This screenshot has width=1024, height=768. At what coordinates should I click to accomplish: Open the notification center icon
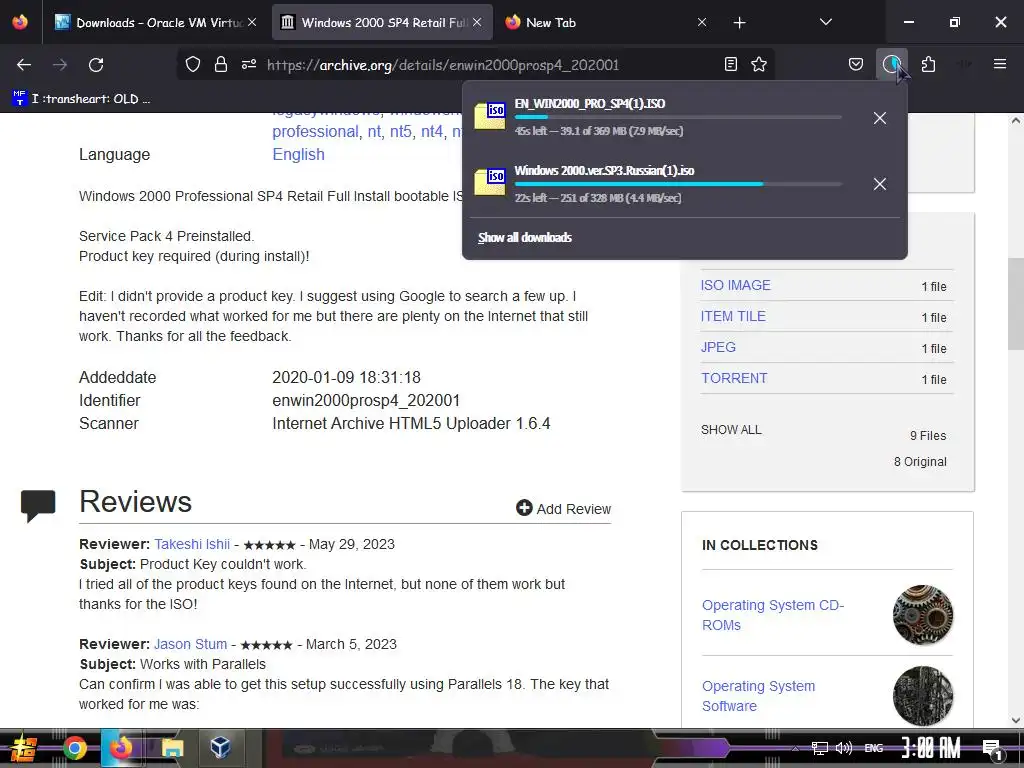click(x=992, y=750)
